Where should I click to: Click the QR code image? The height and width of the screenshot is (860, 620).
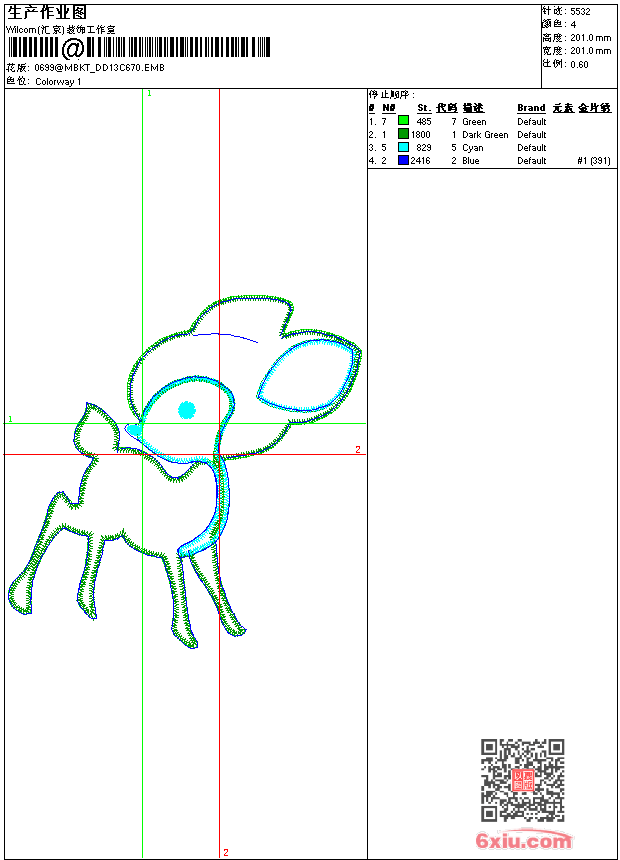pyautogui.click(x=523, y=780)
